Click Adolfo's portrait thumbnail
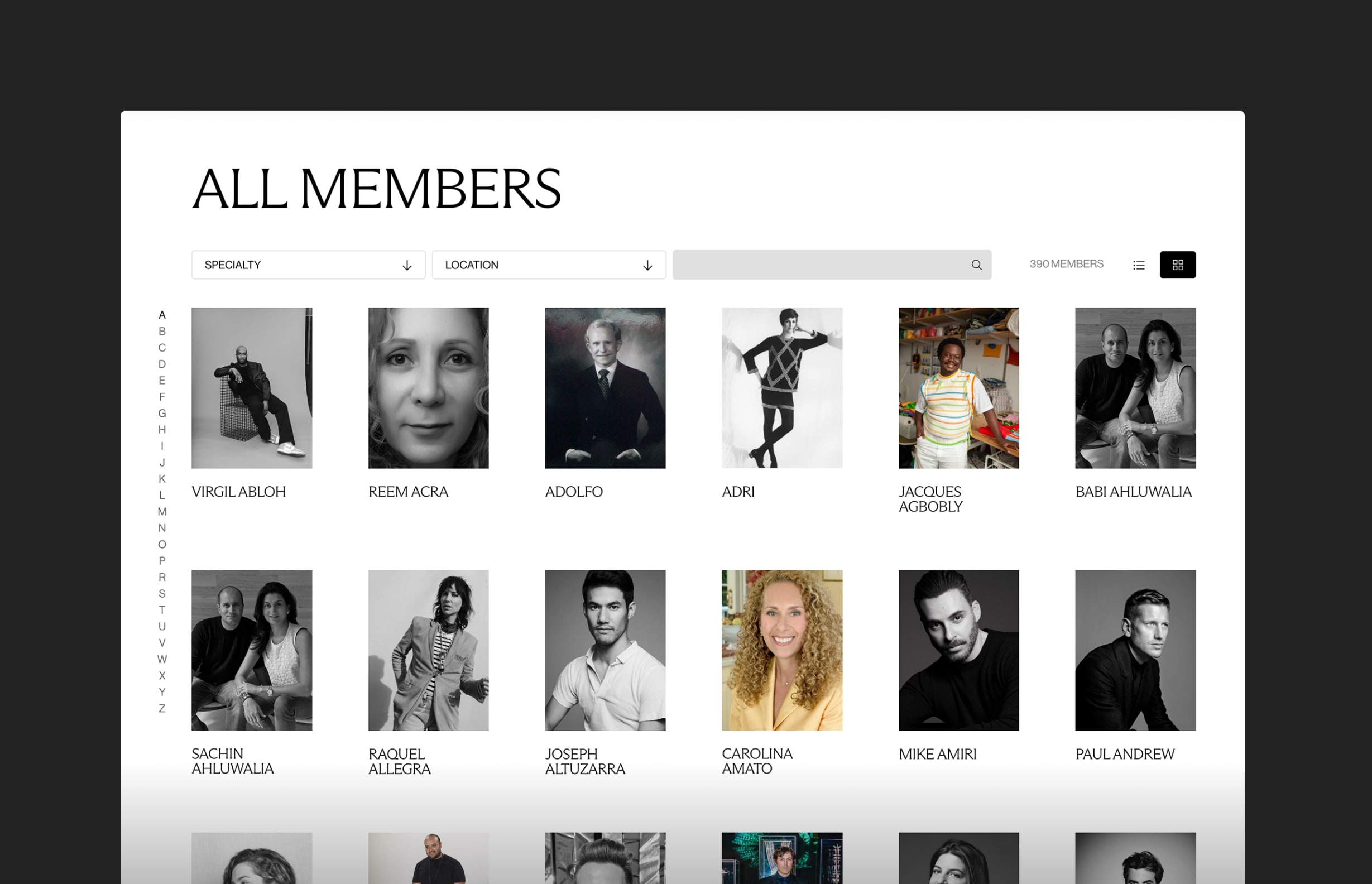The image size is (1372, 884). pos(605,388)
